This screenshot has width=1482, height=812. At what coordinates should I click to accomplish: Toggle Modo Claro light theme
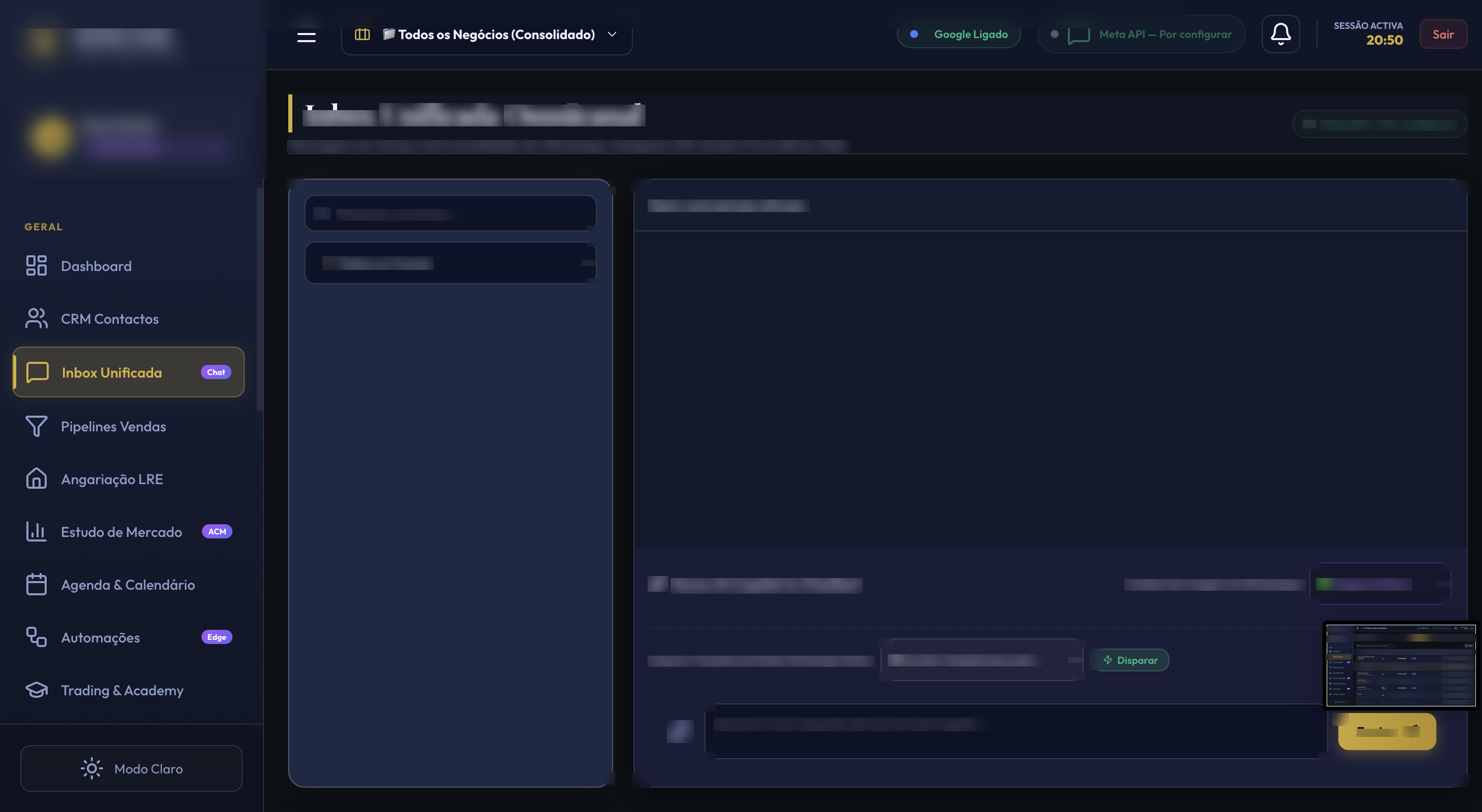pyautogui.click(x=131, y=768)
